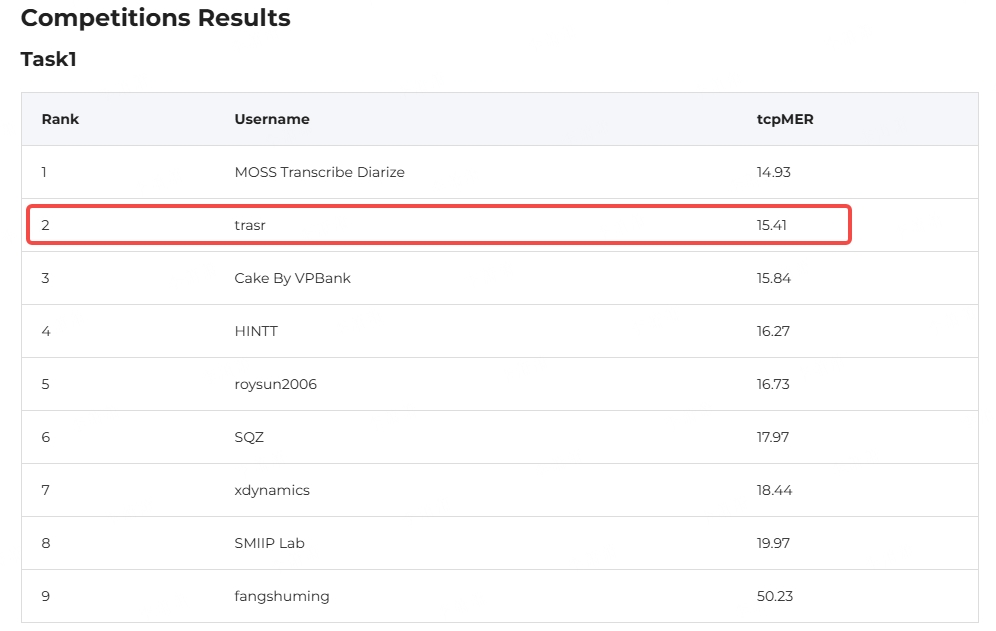The height and width of the screenshot is (631, 996).
Task: Select the 16.27 score for HINTT
Action: 773,331
